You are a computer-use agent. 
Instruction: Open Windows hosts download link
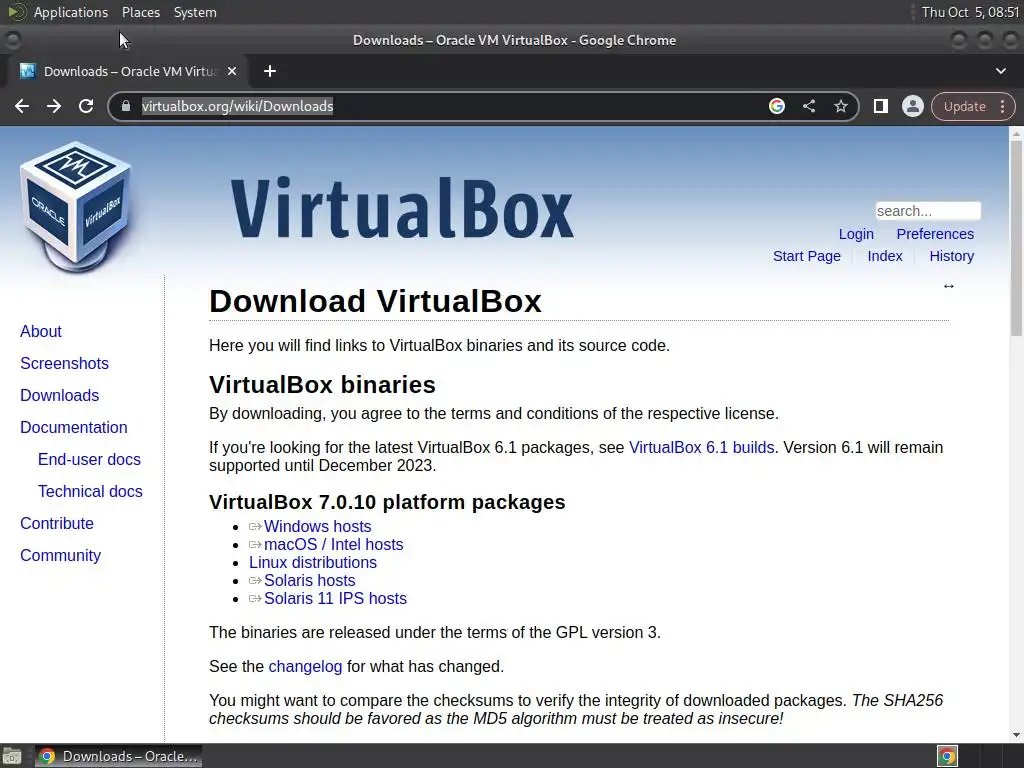point(317,526)
